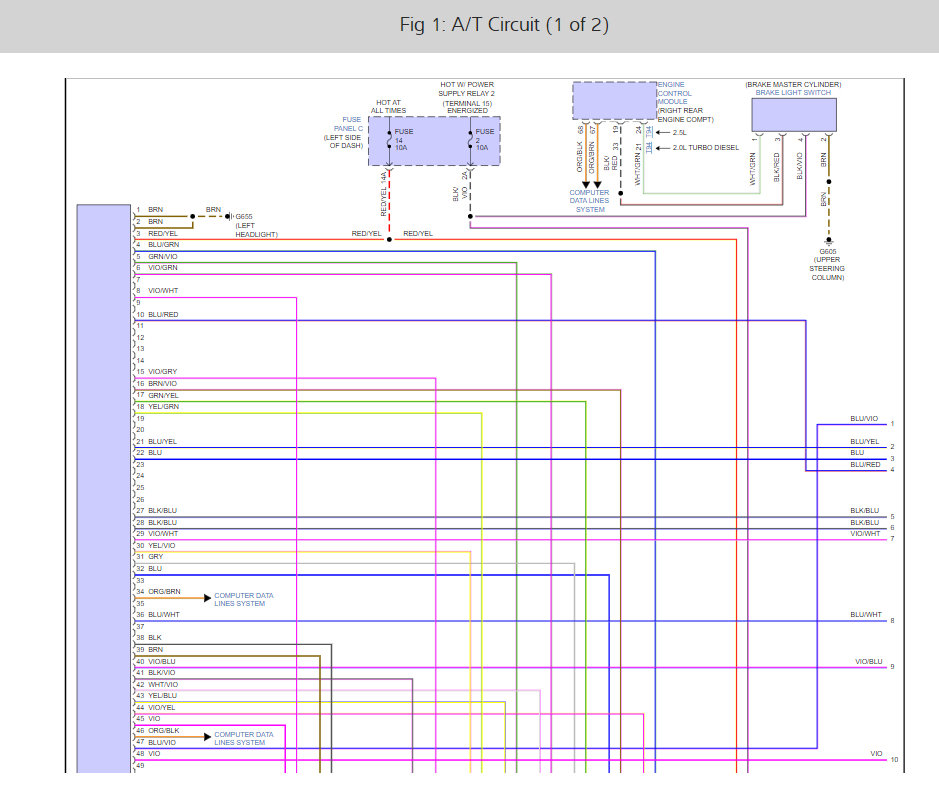The width and height of the screenshot is (939, 798).
Task: Click the arrow after ORG/BRN pin 34 wire
Action: pyautogui.click(x=207, y=597)
